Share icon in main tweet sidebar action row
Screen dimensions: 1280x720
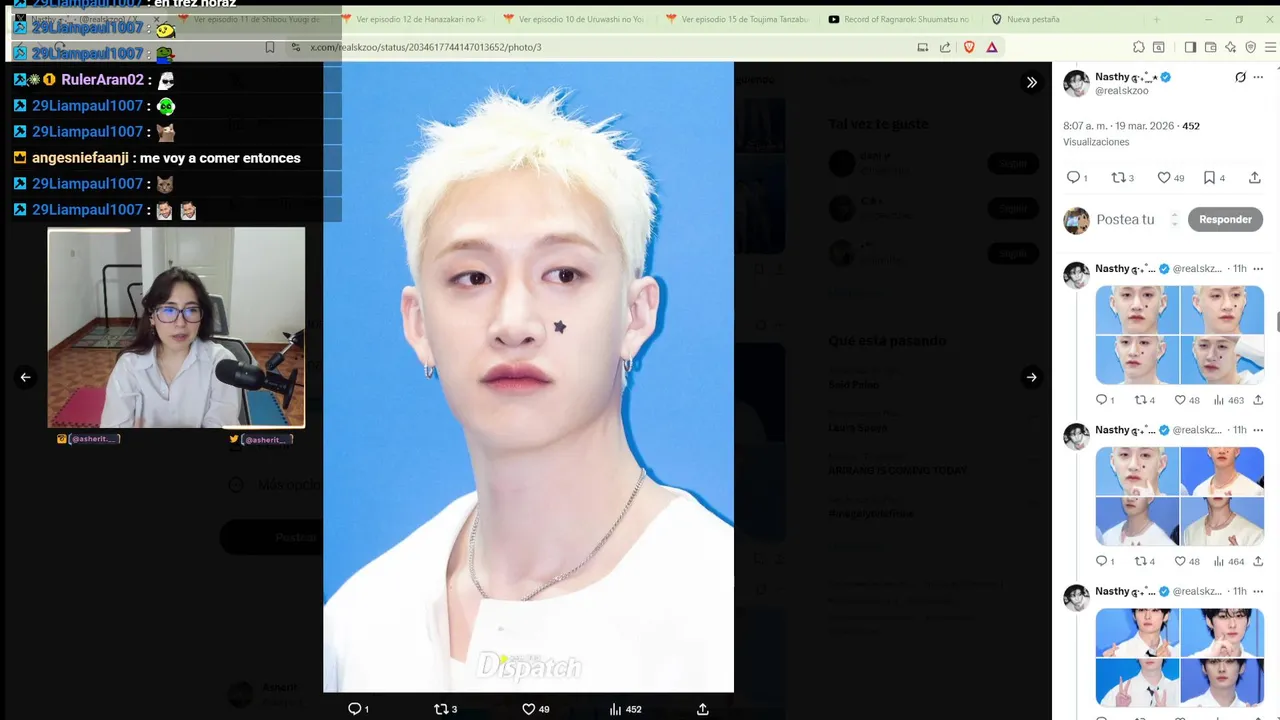[x=1255, y=177]
